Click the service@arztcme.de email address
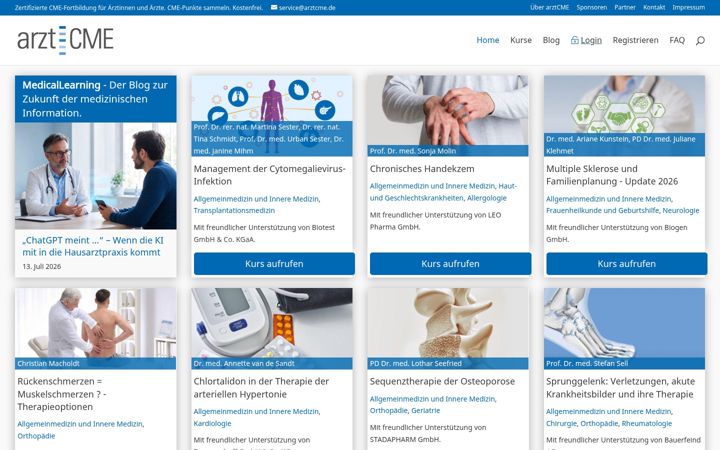 (x=307, y=7)
